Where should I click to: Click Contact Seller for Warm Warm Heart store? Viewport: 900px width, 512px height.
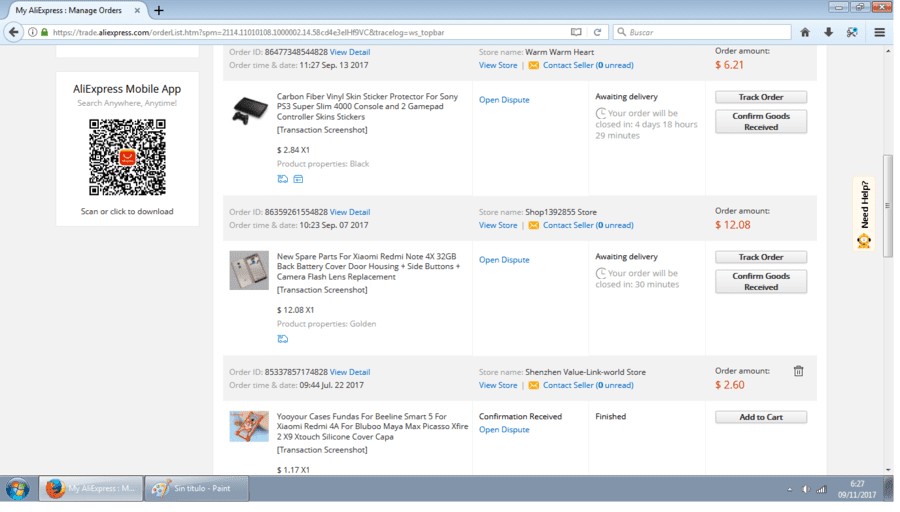tap(588, 65)
